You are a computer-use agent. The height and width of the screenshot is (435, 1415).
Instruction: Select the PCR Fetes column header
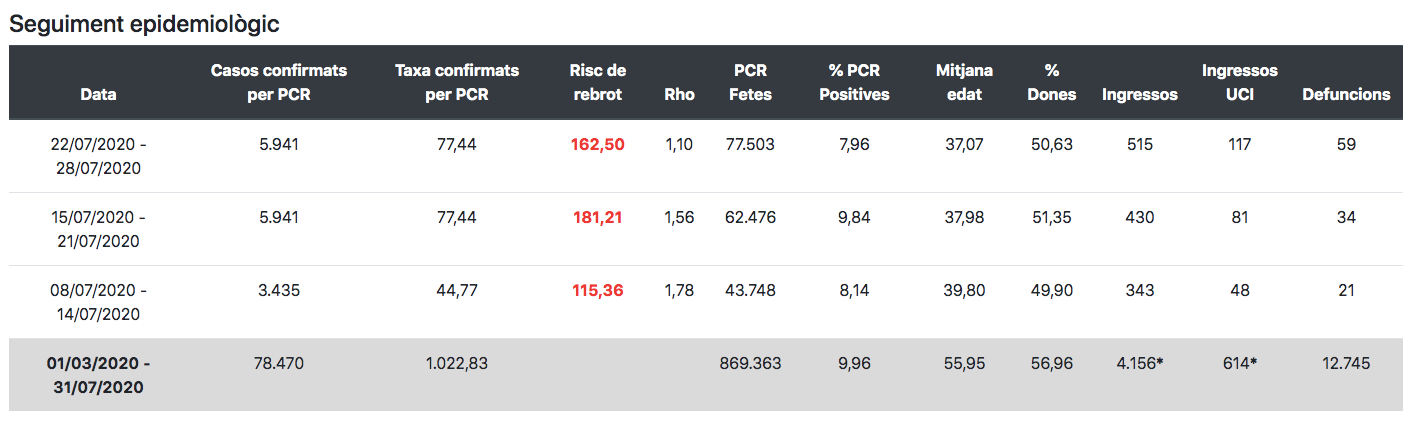750,82
